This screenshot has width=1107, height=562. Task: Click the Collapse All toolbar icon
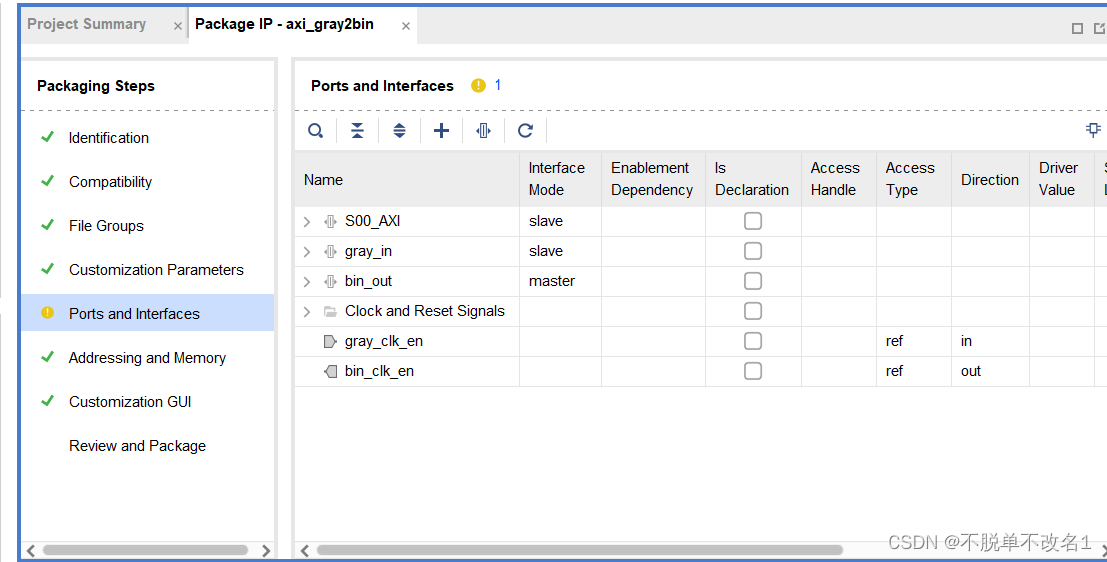[x=357, y=131]
